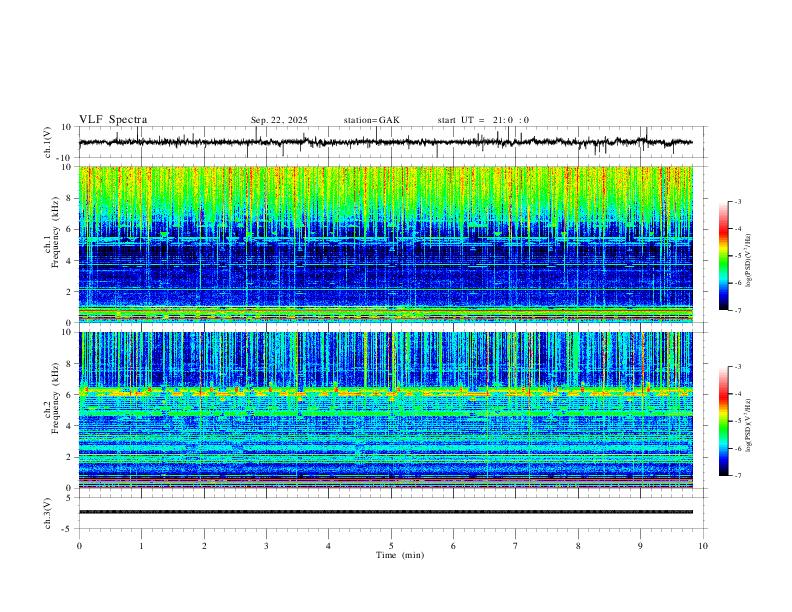Click the "-7" label on upper color scale
This screenshot has height=612, width=792.
[737, 311]
